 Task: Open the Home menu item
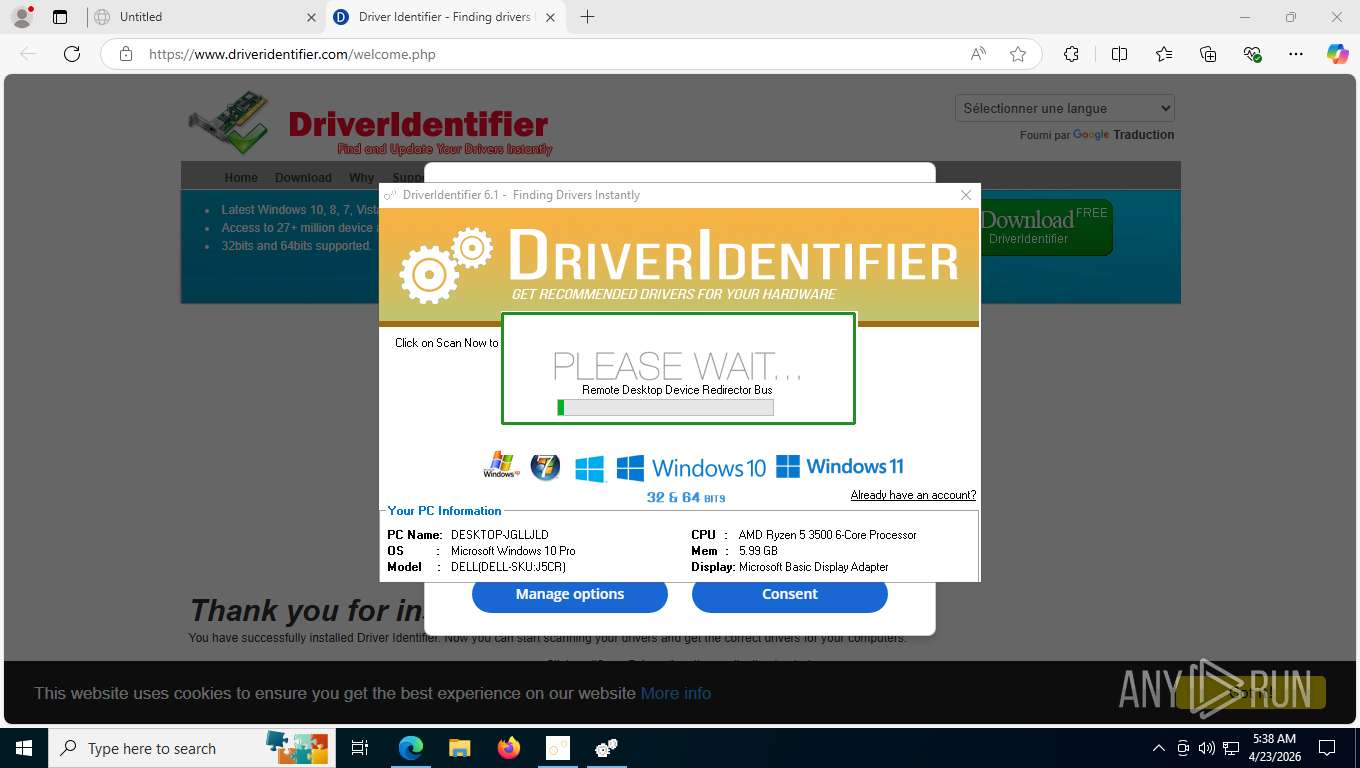click(241, 177)
